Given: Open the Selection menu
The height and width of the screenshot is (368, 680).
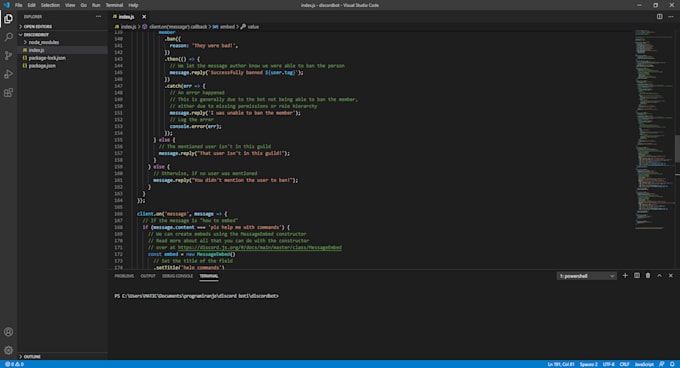Looking at the screenshot, I should [50, 5].
